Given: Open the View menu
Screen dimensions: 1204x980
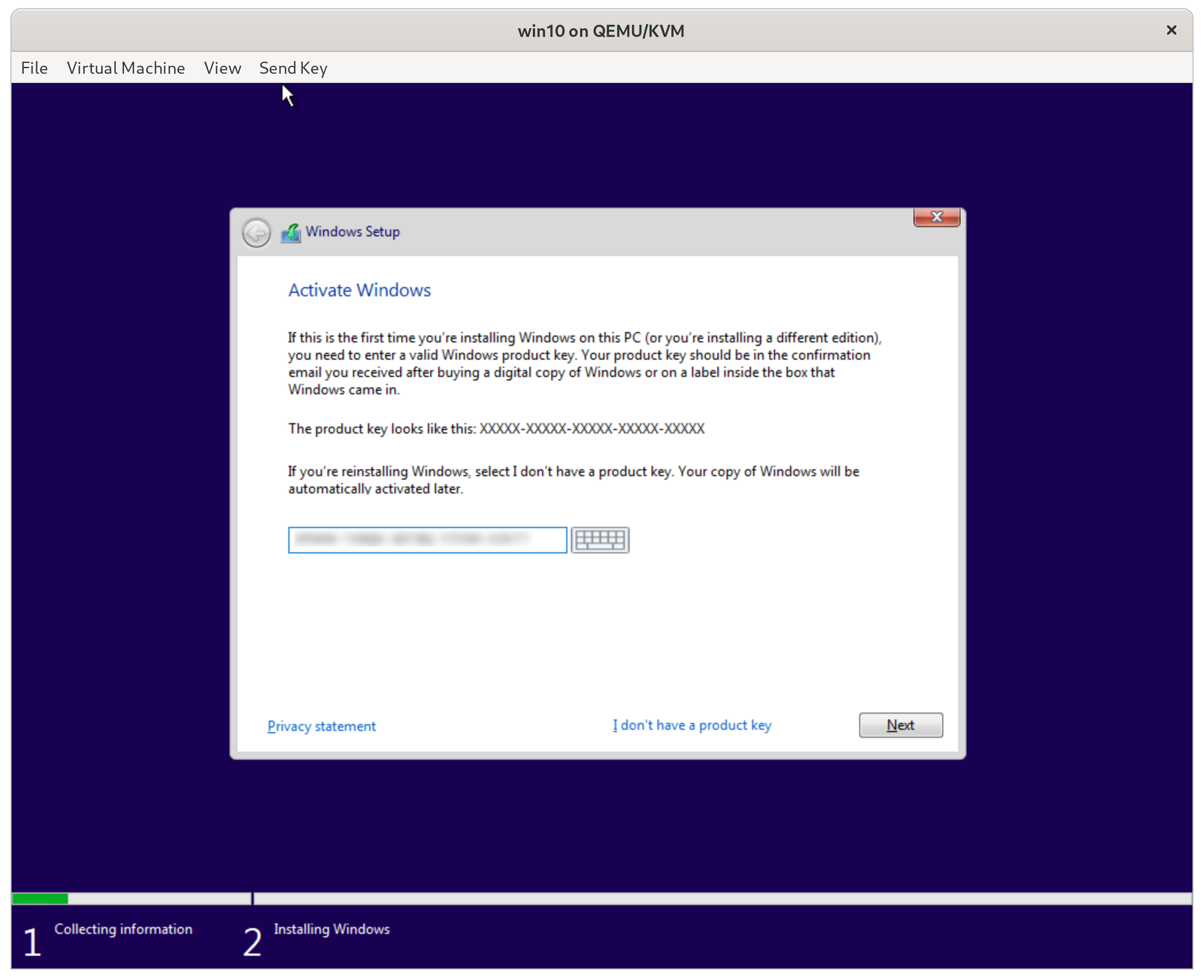Looking at the screenshot, I should tap(223, 67).
